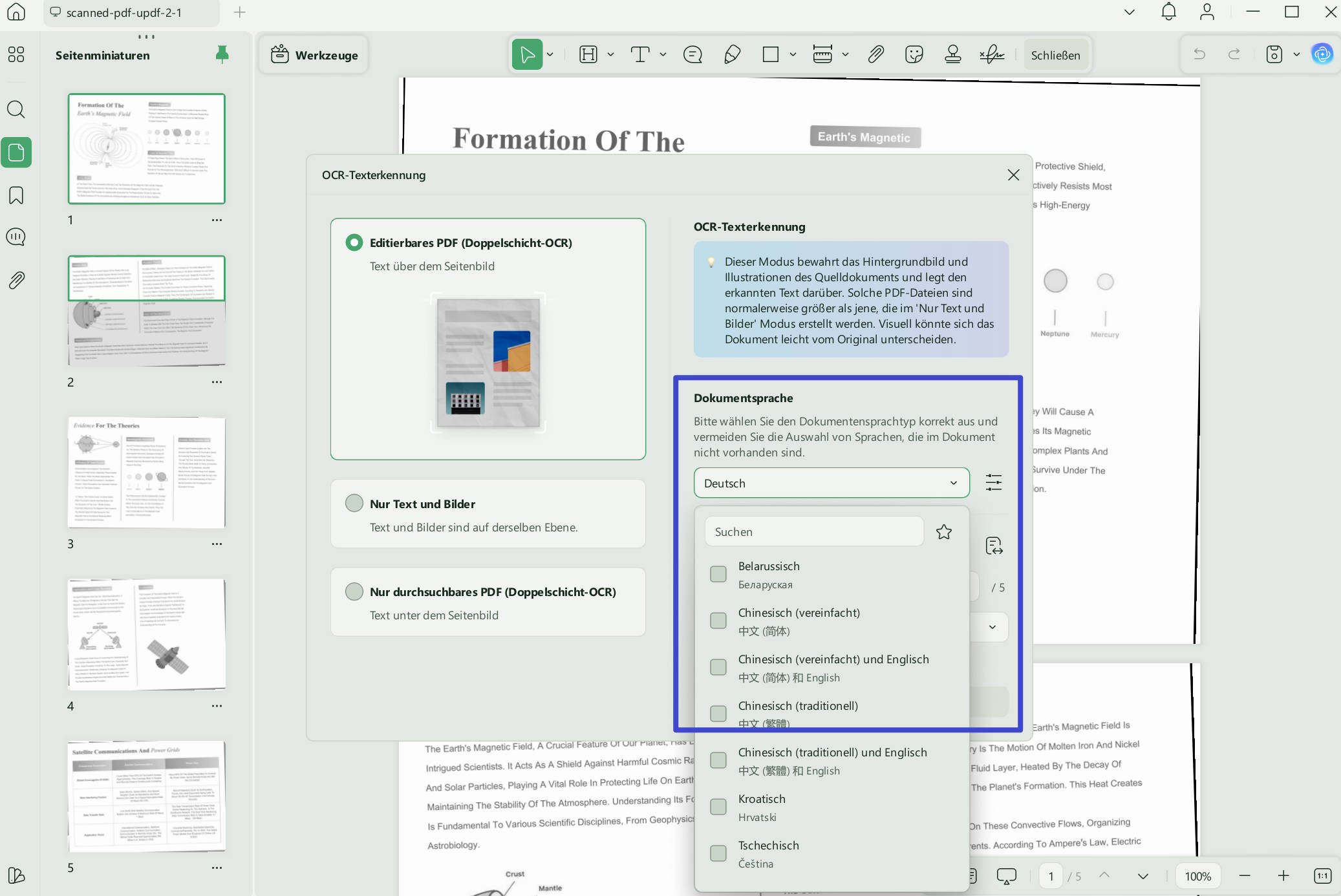This screenshot has height=896, width=1341.
Task: Select the text insertion tool
Action: pos(639,55)
